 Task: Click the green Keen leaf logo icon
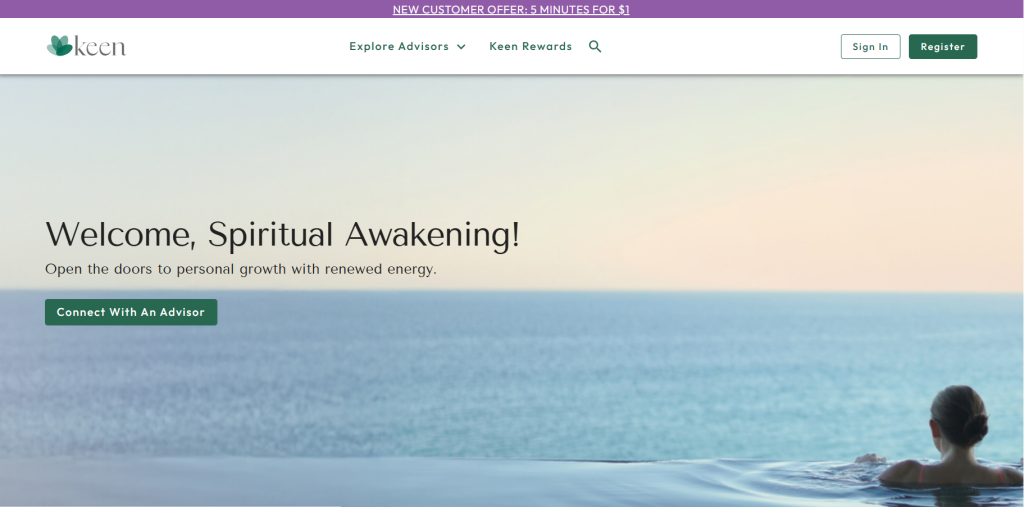point(59,46)
